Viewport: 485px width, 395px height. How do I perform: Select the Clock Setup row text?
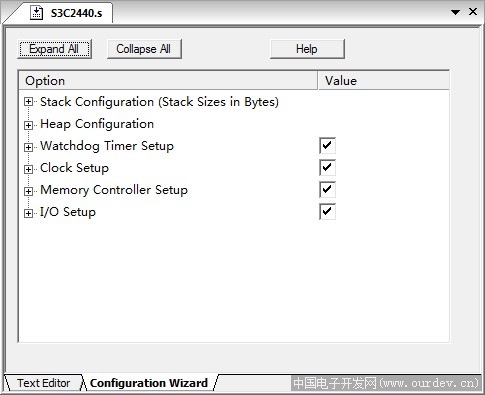[x=74, y=168]
